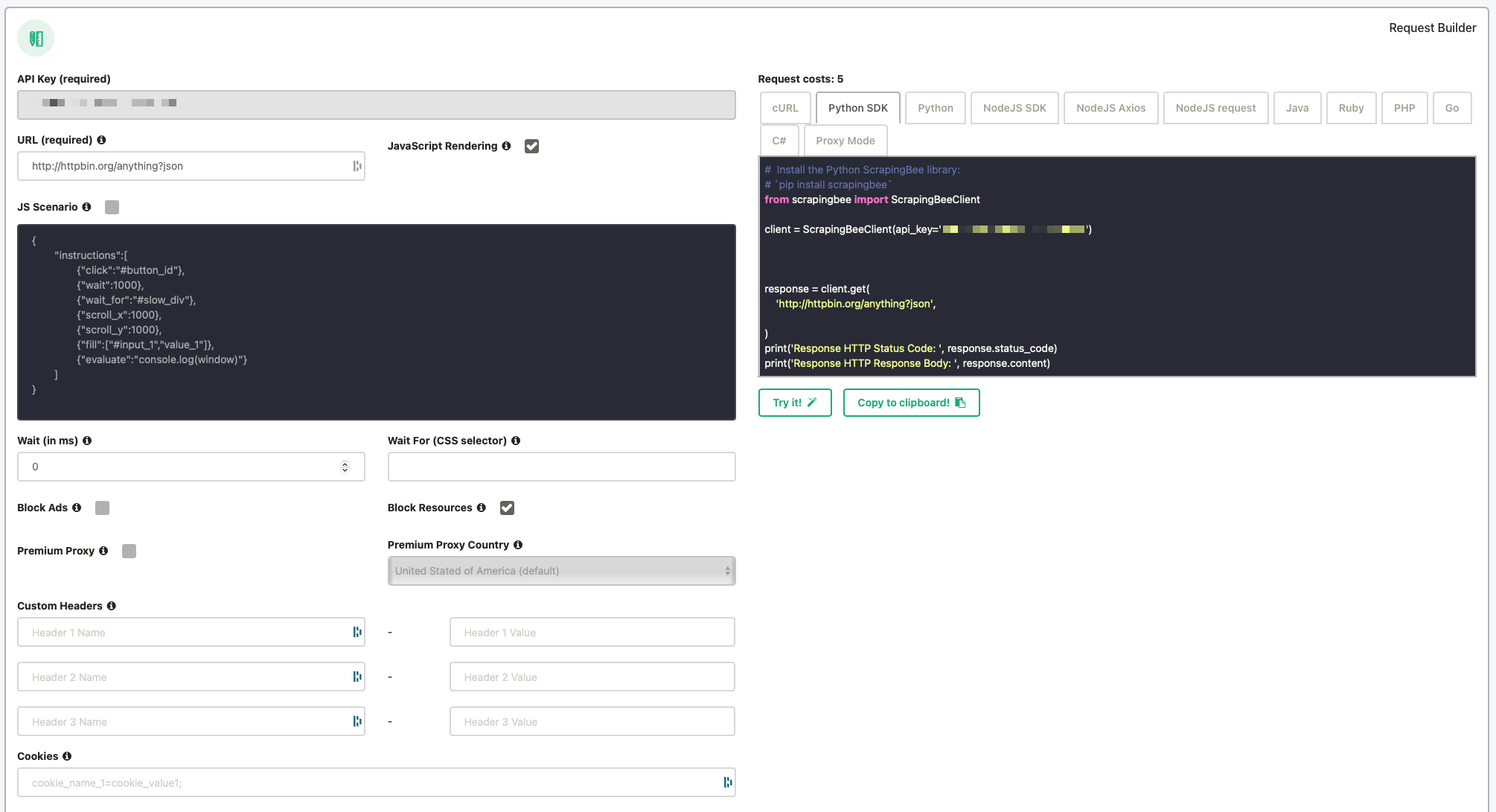Click the 'from scrapingbee import ScrapingBeeClient' code line
Viewport: 1496px width, 812px height.
click(x=872, y=199)
